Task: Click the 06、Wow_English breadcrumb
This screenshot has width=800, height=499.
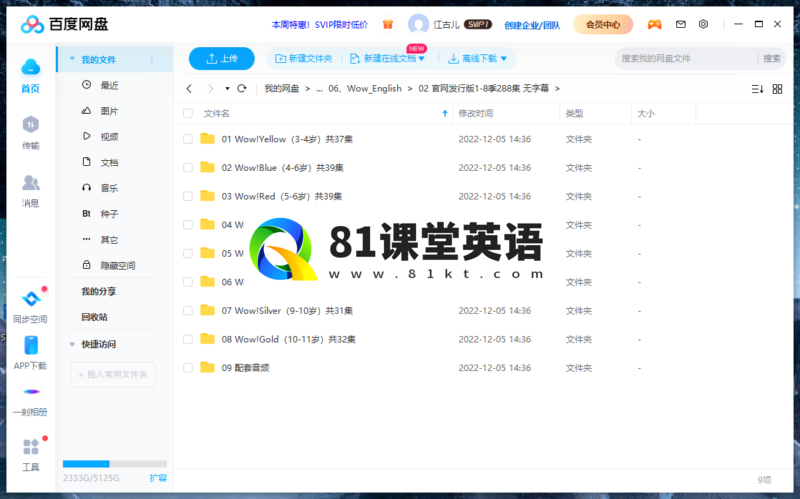Action: coord(365,89)
